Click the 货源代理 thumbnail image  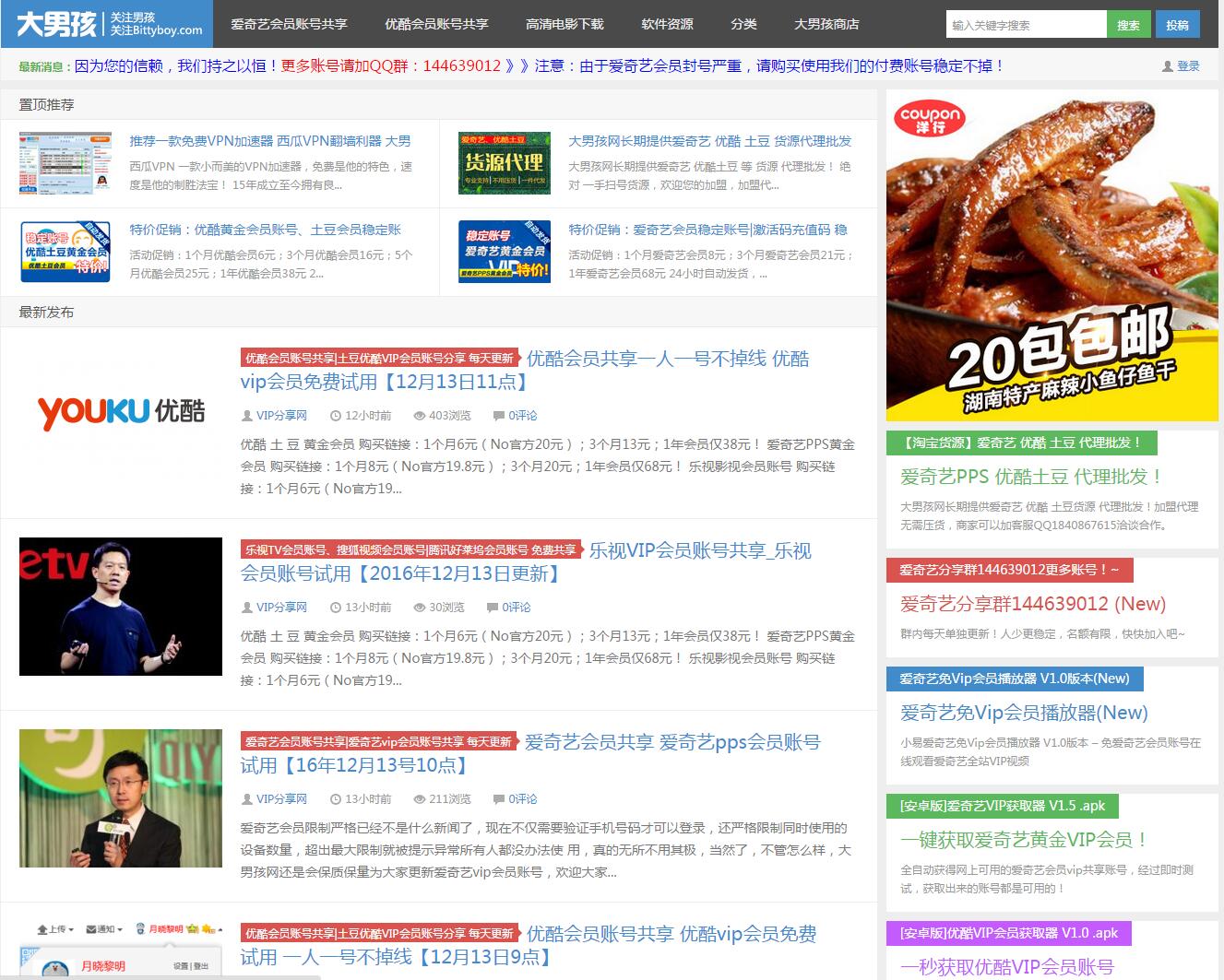(x=505, y=163)
